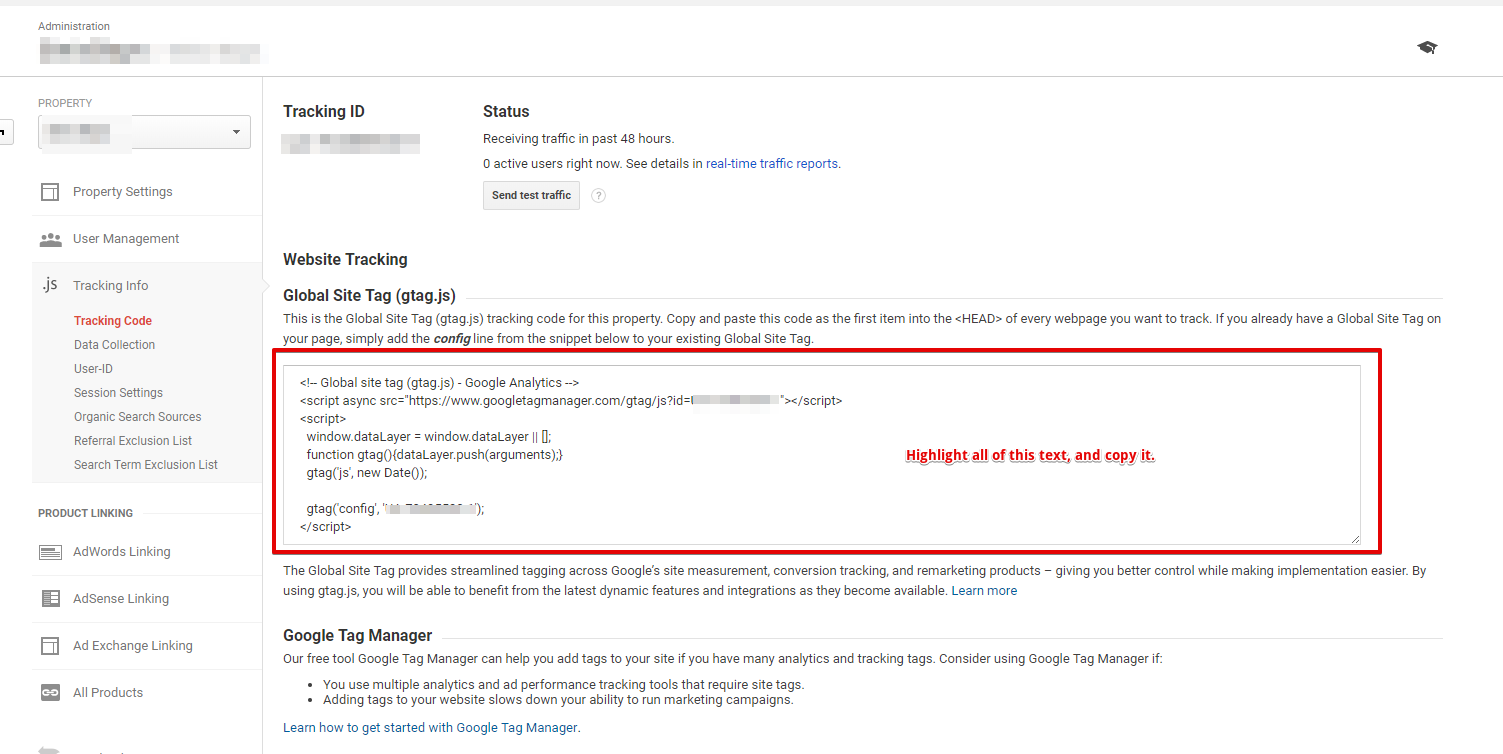Open AdSense Linking
The image size is (1503, 754).
pos(121,599)
